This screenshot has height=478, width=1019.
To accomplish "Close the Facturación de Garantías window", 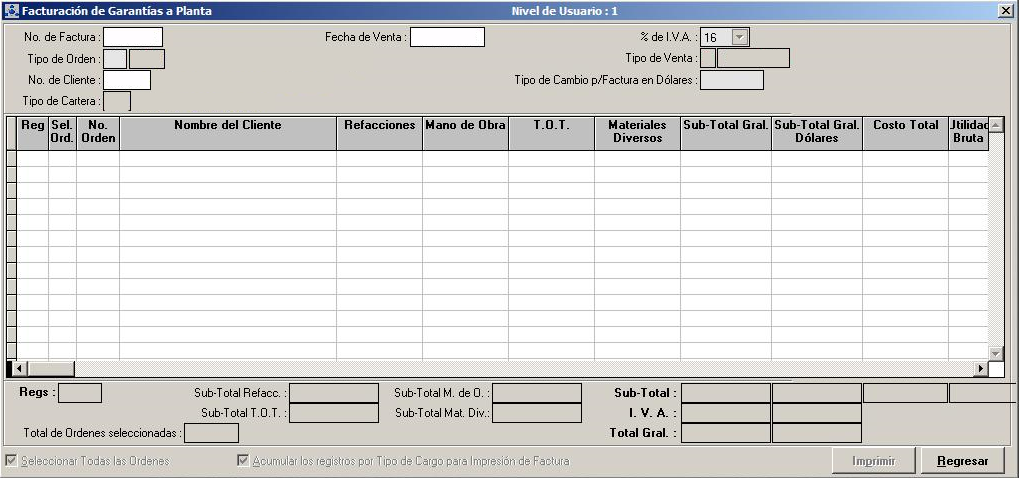I will click(1005, 11).
